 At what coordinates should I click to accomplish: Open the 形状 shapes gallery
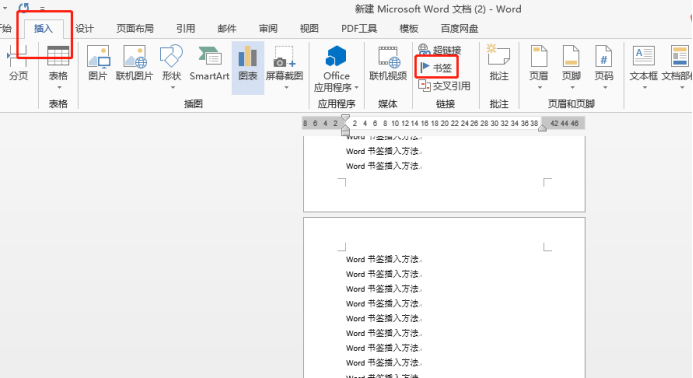[x=171, y=66]
